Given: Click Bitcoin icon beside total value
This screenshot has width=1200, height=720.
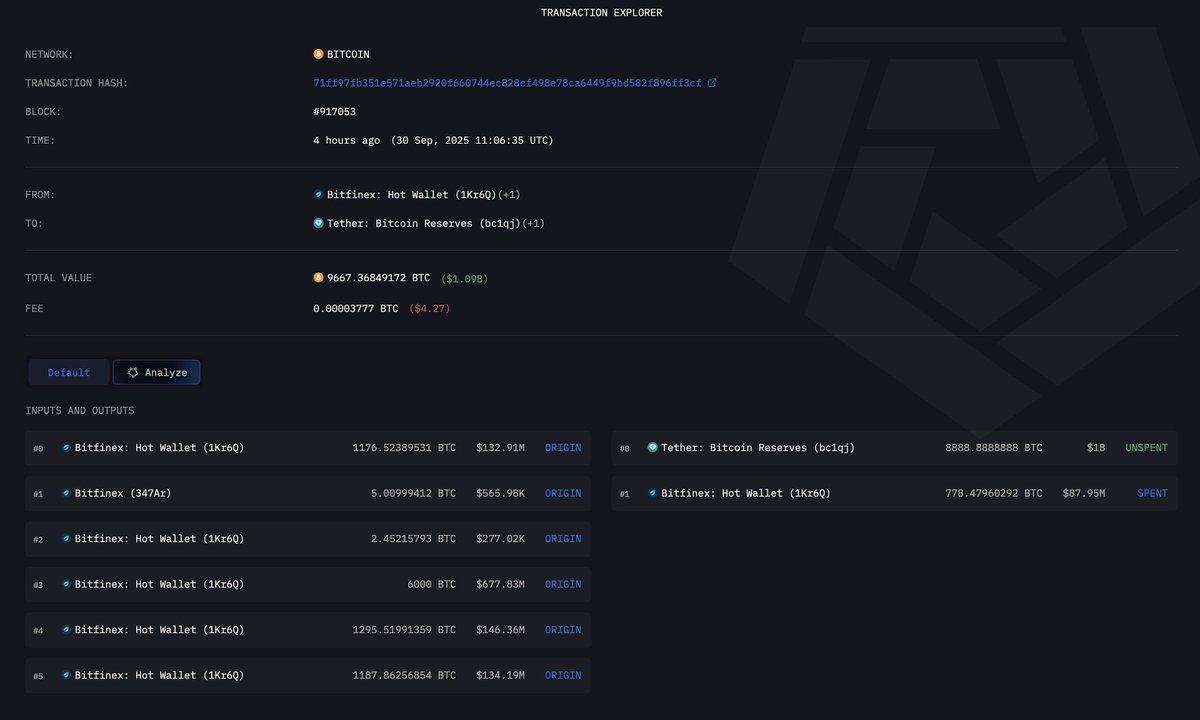Looking at the screenshot, I should coord(318,277).
